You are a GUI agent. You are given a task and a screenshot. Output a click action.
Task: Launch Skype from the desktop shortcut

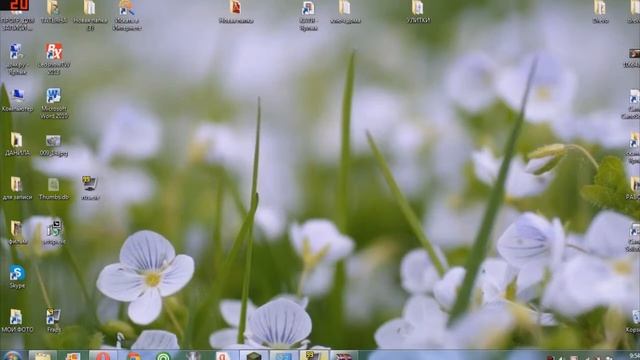coord(17,276)
